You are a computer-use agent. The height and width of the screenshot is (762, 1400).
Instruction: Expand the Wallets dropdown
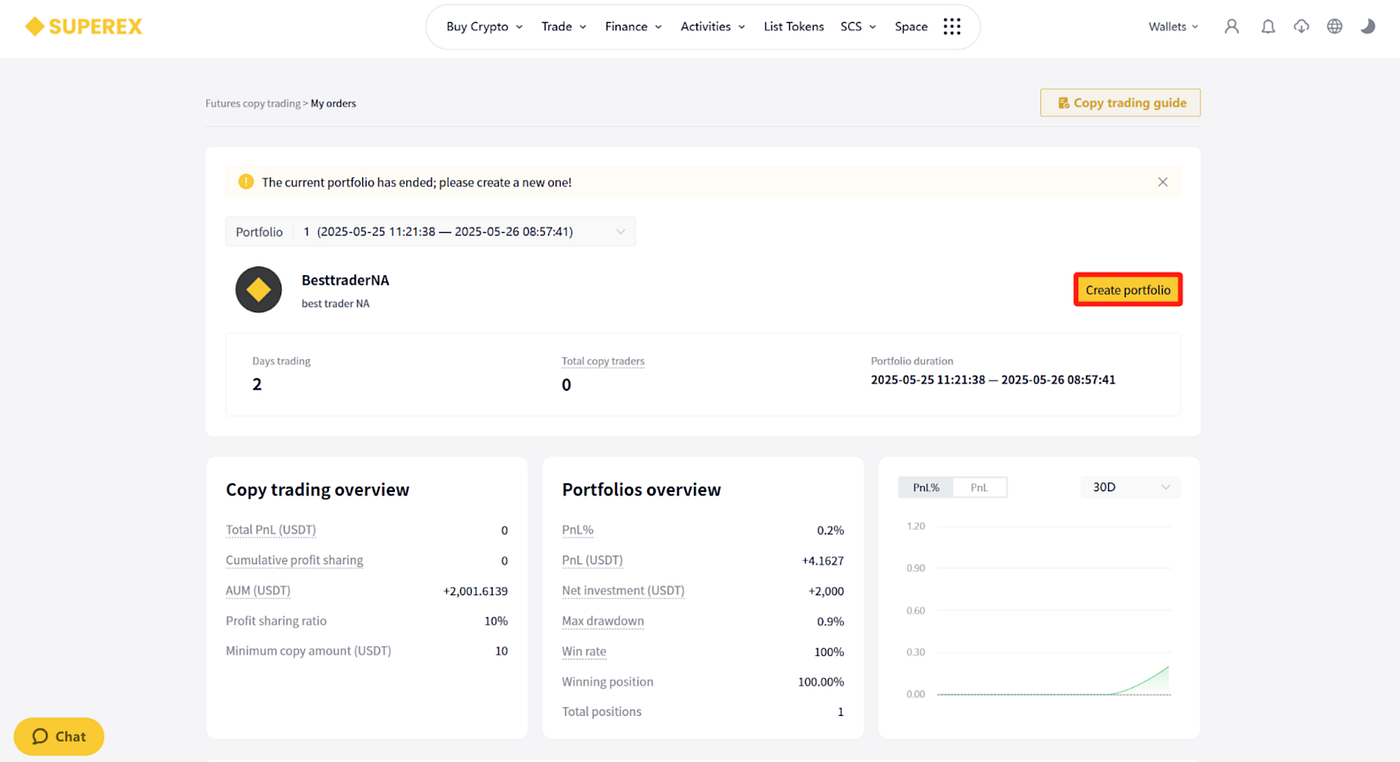click(1173, 27)
